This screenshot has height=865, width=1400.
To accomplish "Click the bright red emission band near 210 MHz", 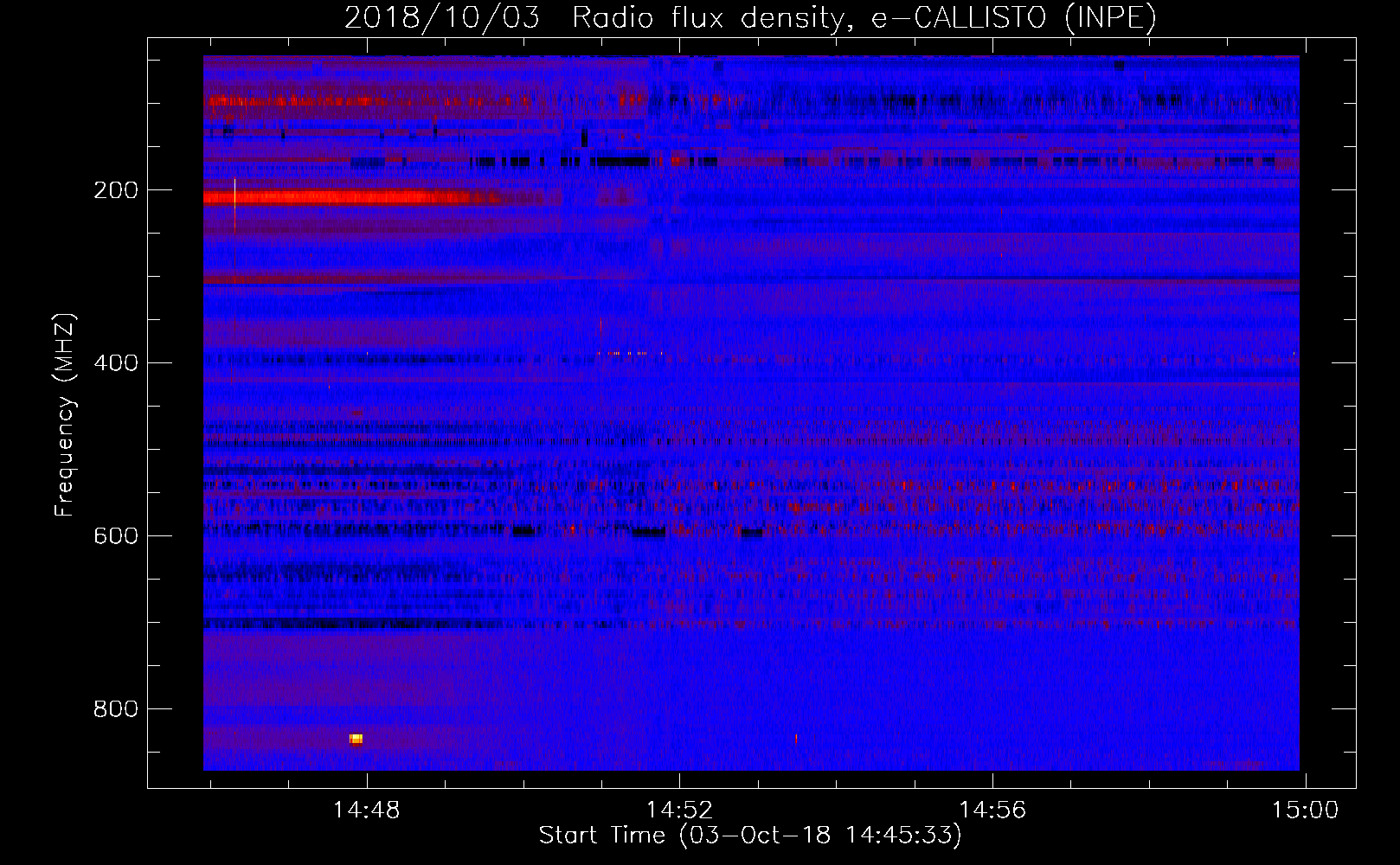I will pyautogui.click(x=346, y=197).
